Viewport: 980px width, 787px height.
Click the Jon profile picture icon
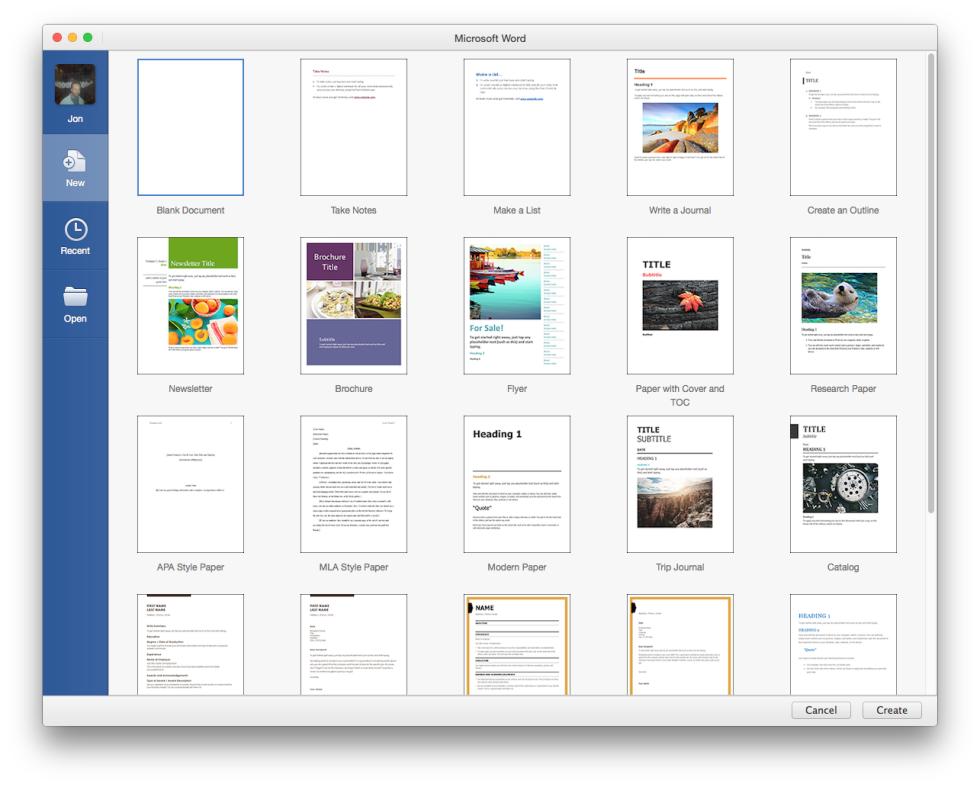[75, 85]
